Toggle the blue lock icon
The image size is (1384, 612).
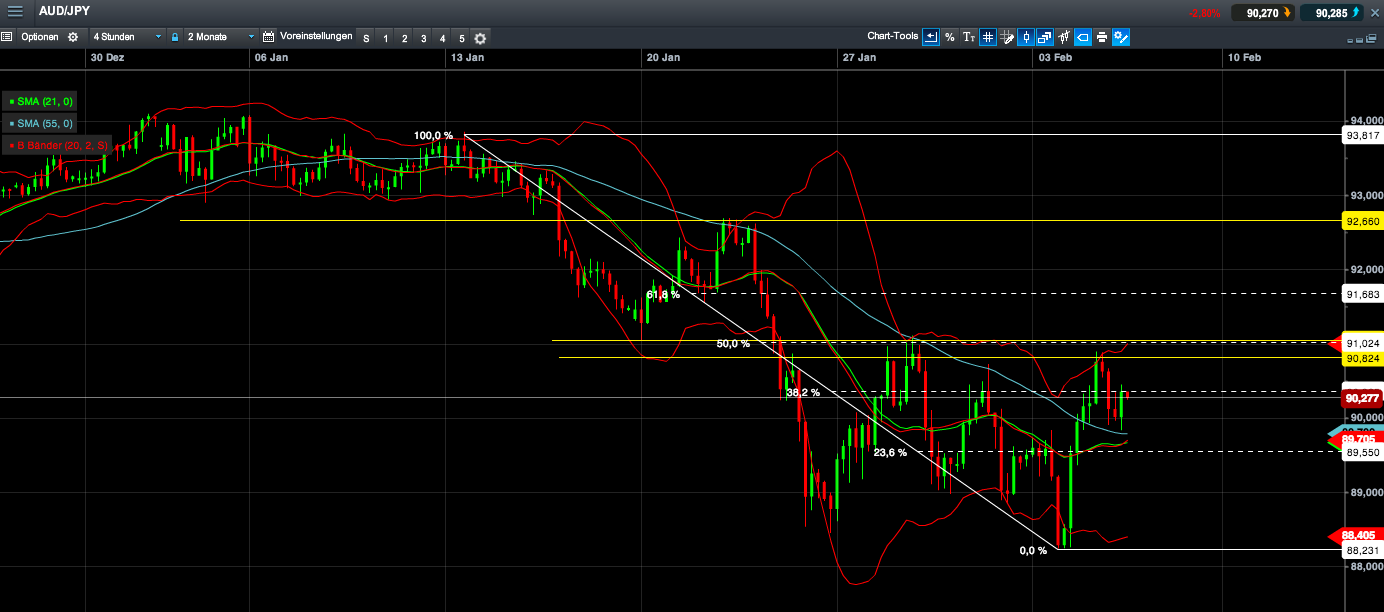[x=175, y=37]
